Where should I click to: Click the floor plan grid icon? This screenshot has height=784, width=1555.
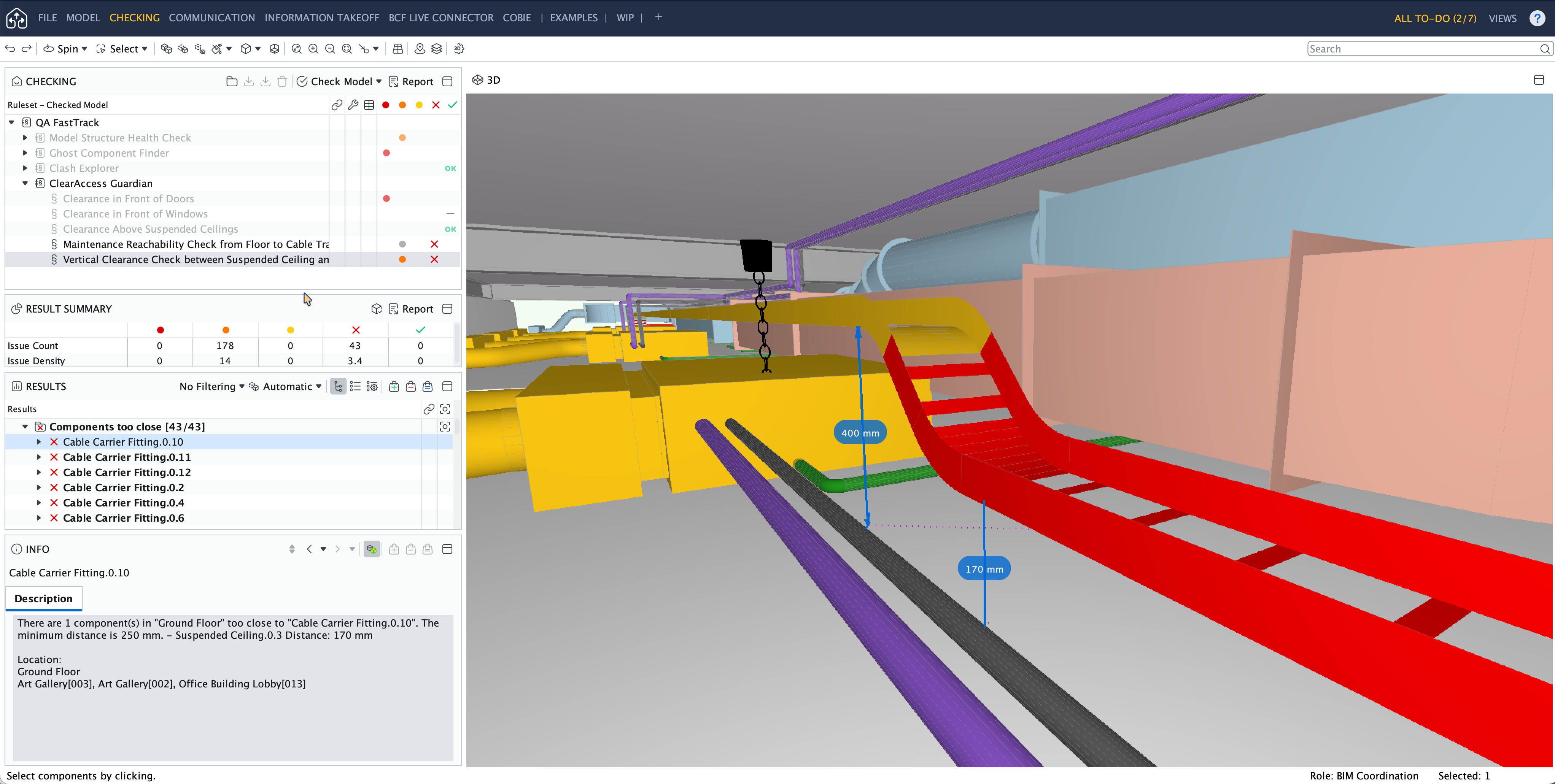[x=398, y=49]
